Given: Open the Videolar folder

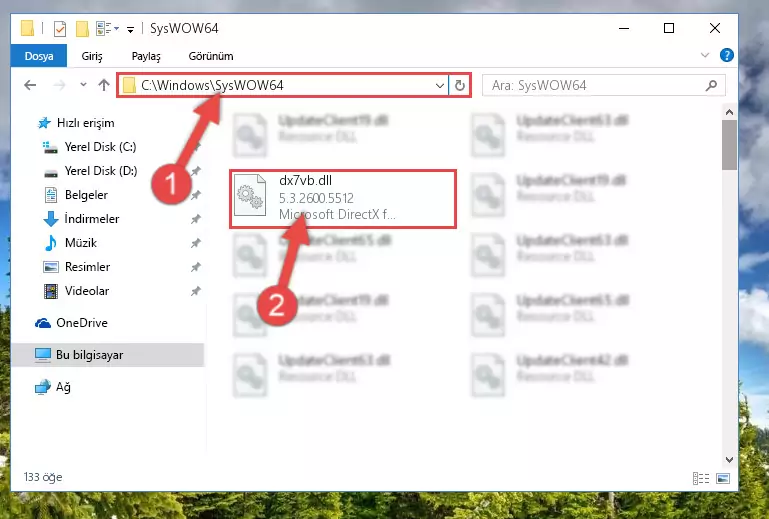Looking at the screenshot, I should [87, 291].
